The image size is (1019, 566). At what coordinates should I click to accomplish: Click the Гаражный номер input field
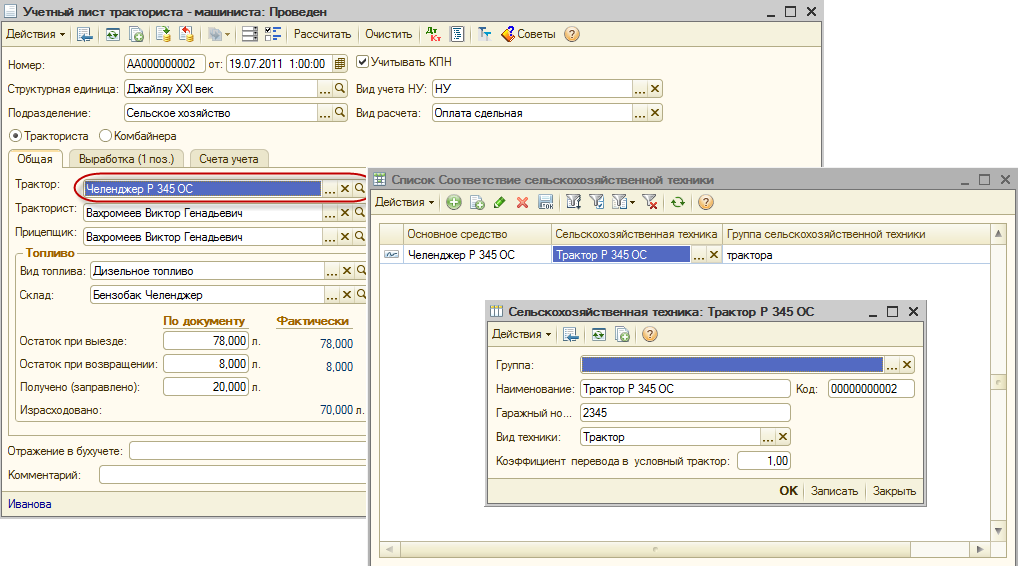tap(684, 413)
